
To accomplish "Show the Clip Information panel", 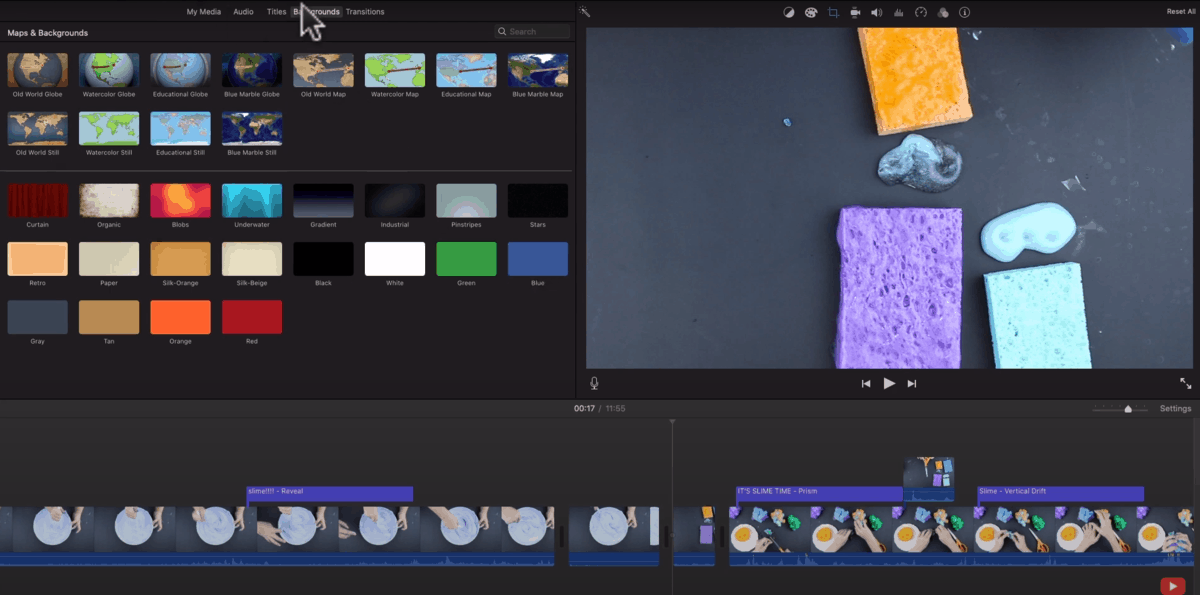I will point(963,12).
